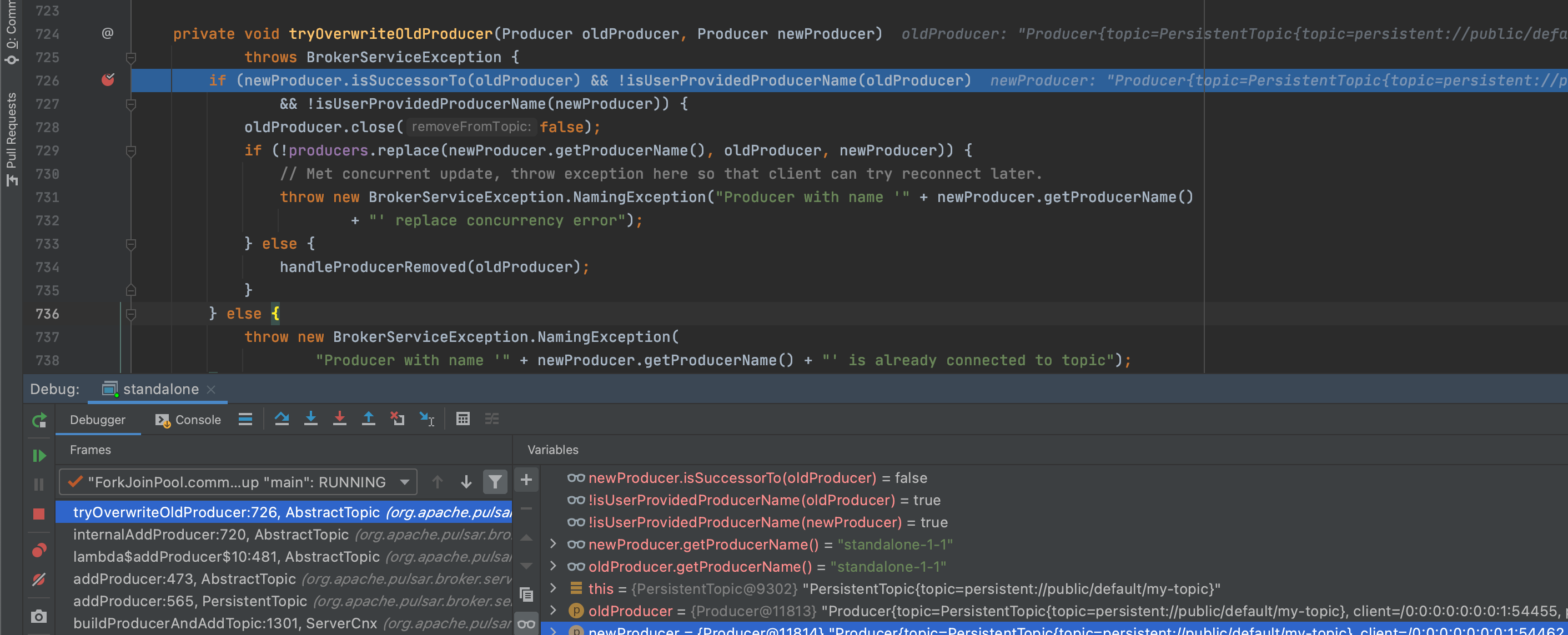Expand the this PersistentTopic variable
This screenshot has height=635, width=1568.
tap(554, 588)
